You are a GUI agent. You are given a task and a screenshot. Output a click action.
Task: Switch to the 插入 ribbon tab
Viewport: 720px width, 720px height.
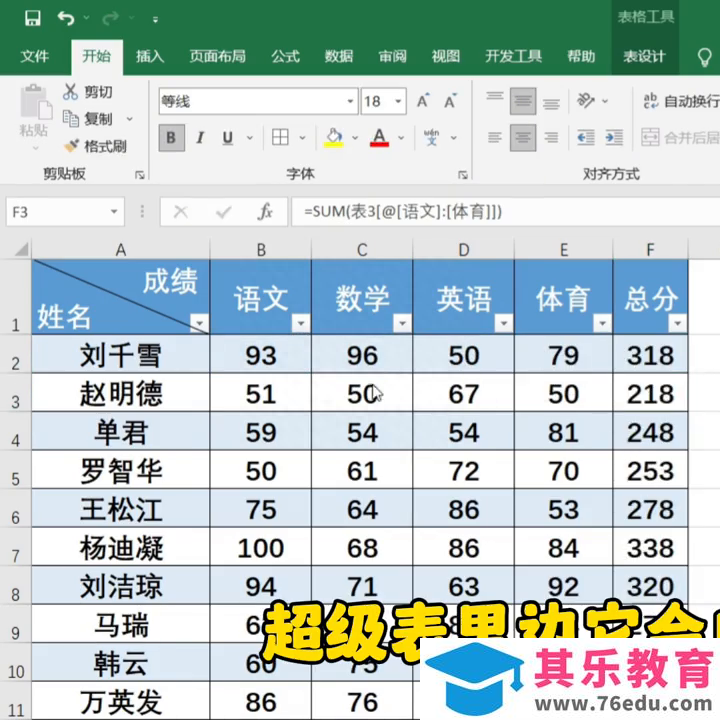click(x=150, y=56)
